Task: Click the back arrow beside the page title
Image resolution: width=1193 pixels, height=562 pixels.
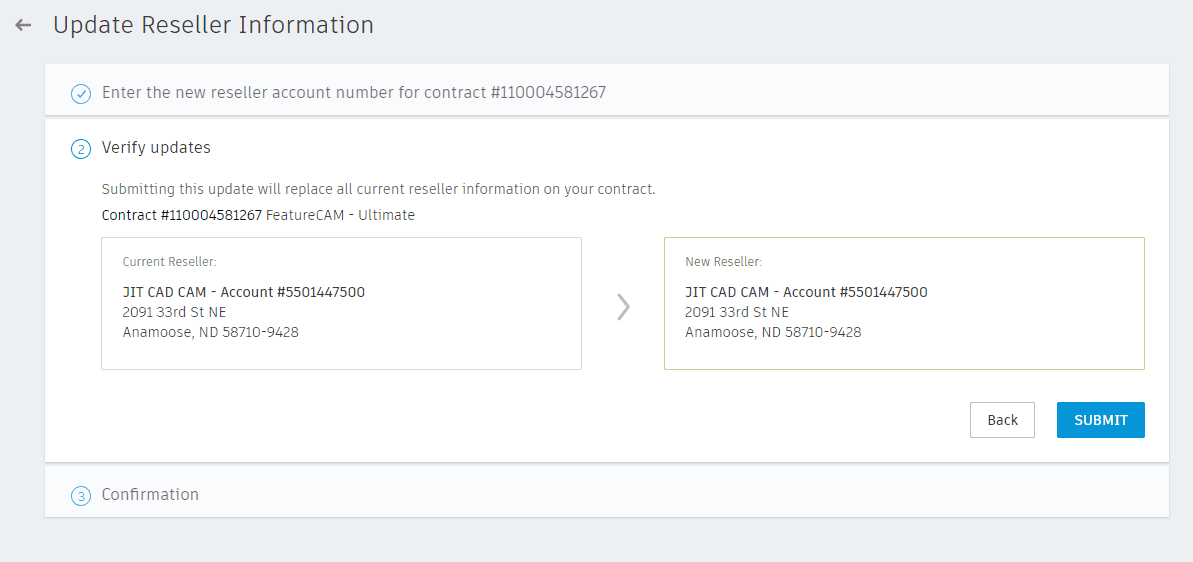Action: click(x=23, y=25)
